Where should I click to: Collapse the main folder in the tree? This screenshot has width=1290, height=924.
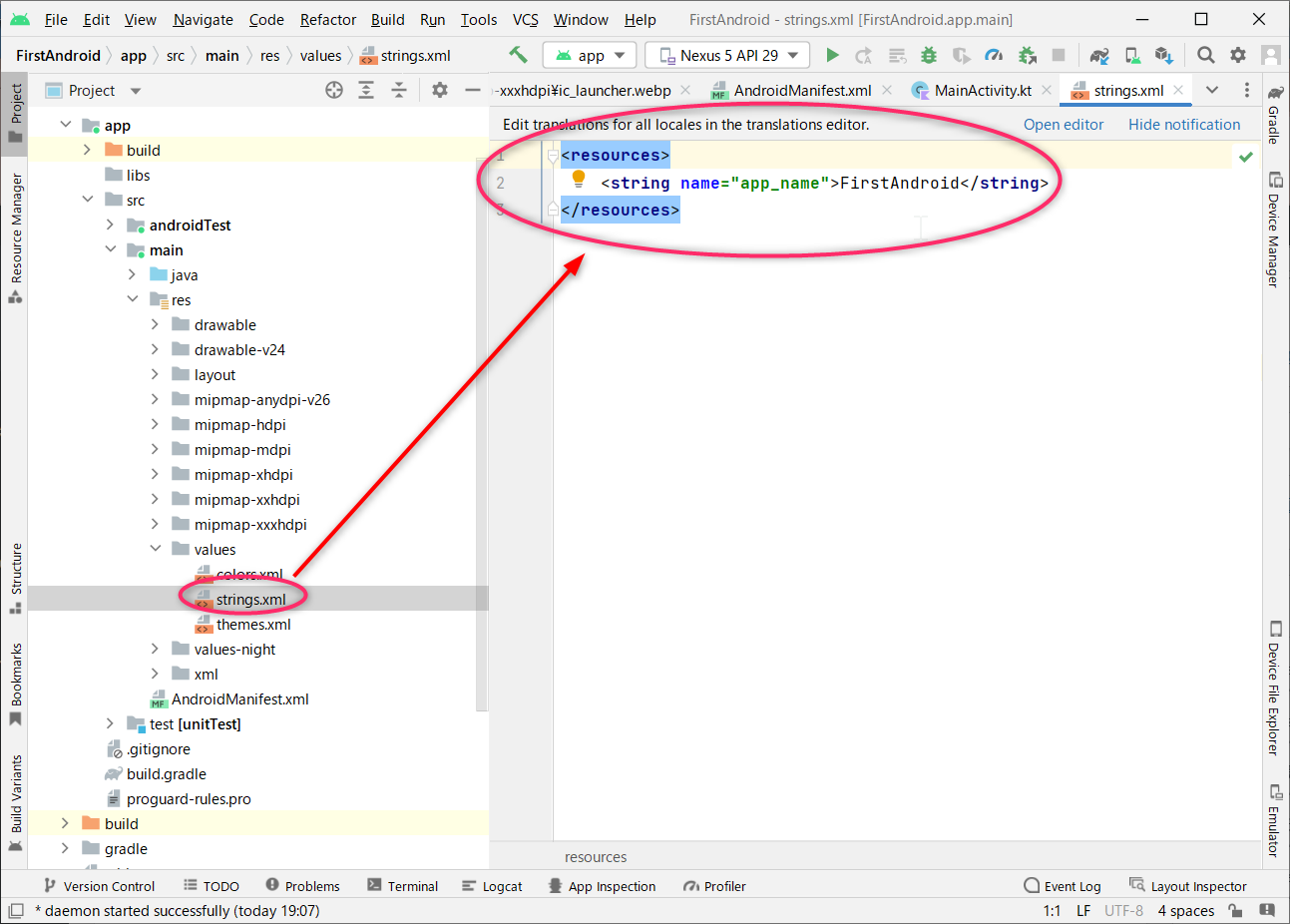coord(111,249)
